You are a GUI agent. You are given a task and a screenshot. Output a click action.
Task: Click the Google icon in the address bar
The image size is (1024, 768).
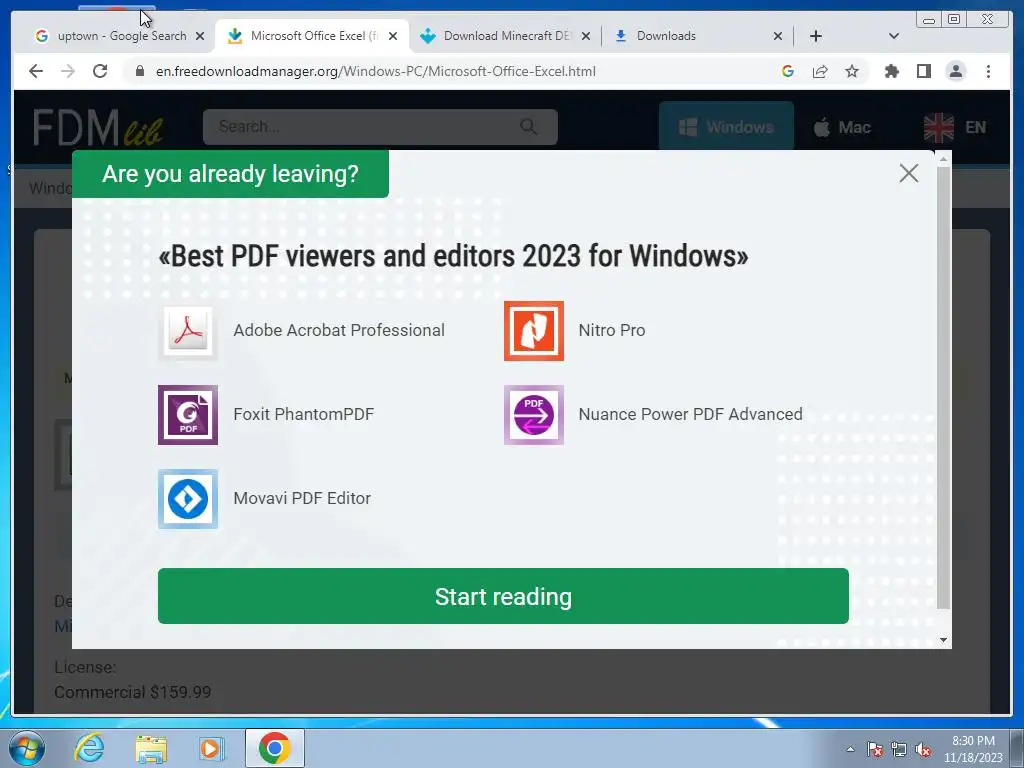[788, 71]
